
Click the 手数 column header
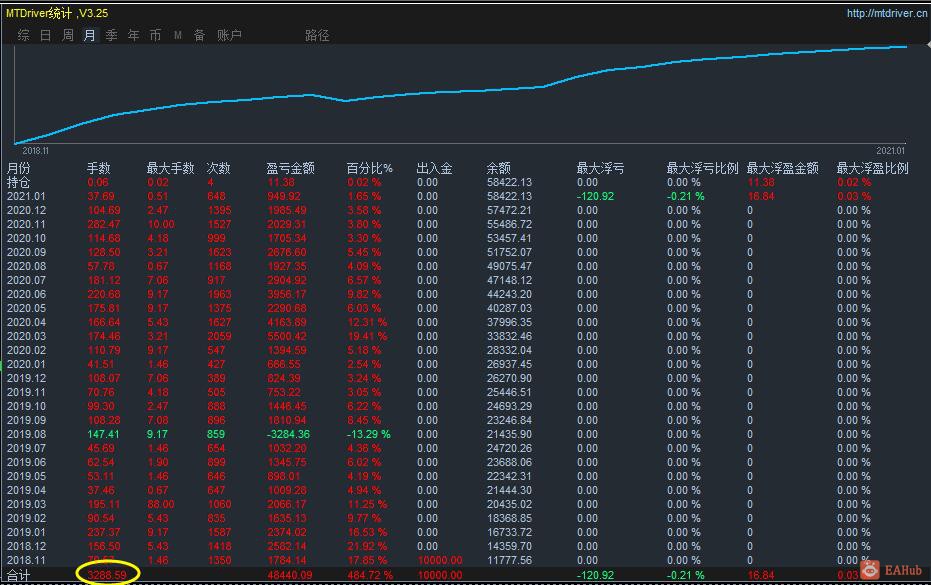[99, 168]
